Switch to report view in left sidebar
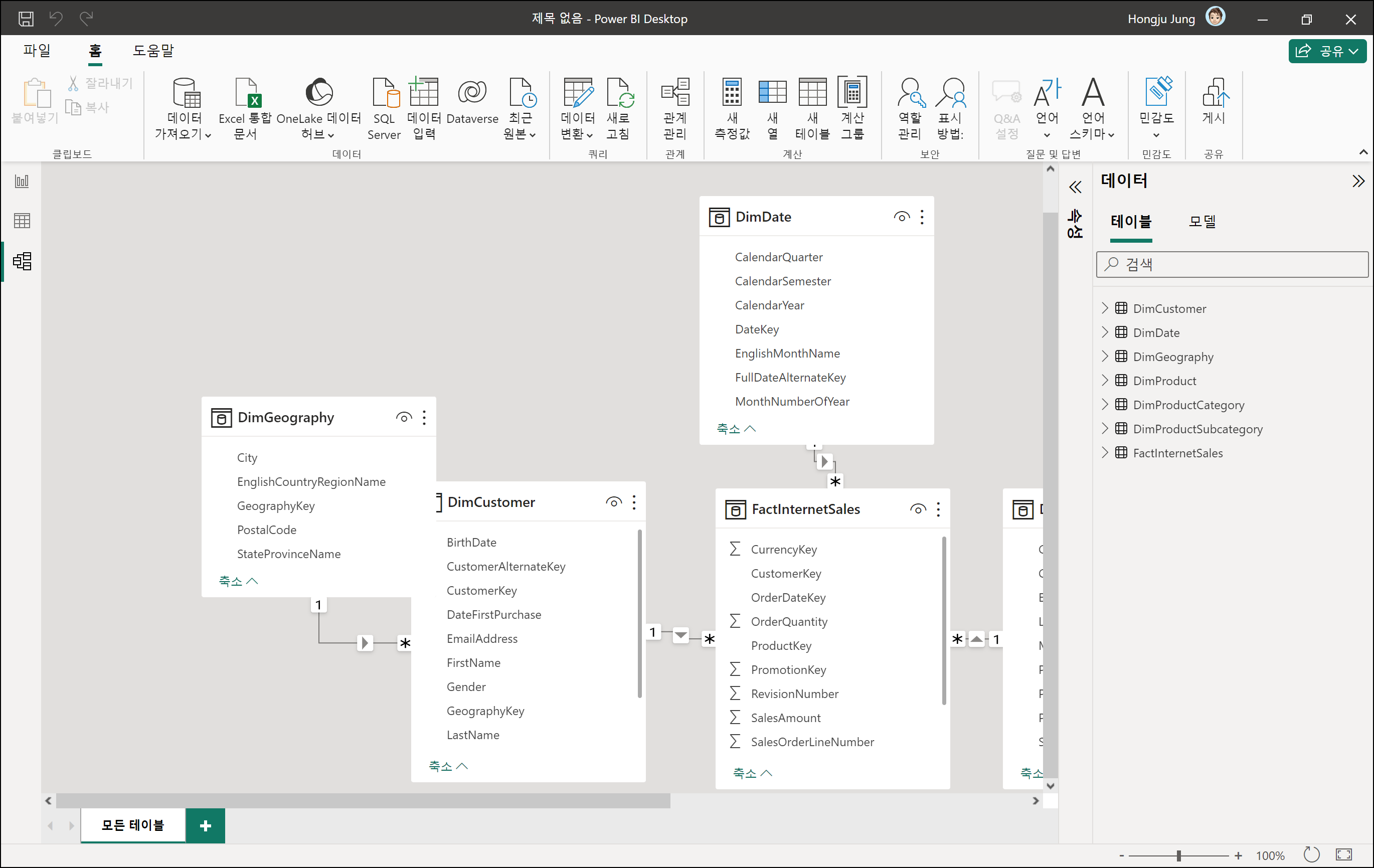 pyautogui.click(x=22, y=182)
